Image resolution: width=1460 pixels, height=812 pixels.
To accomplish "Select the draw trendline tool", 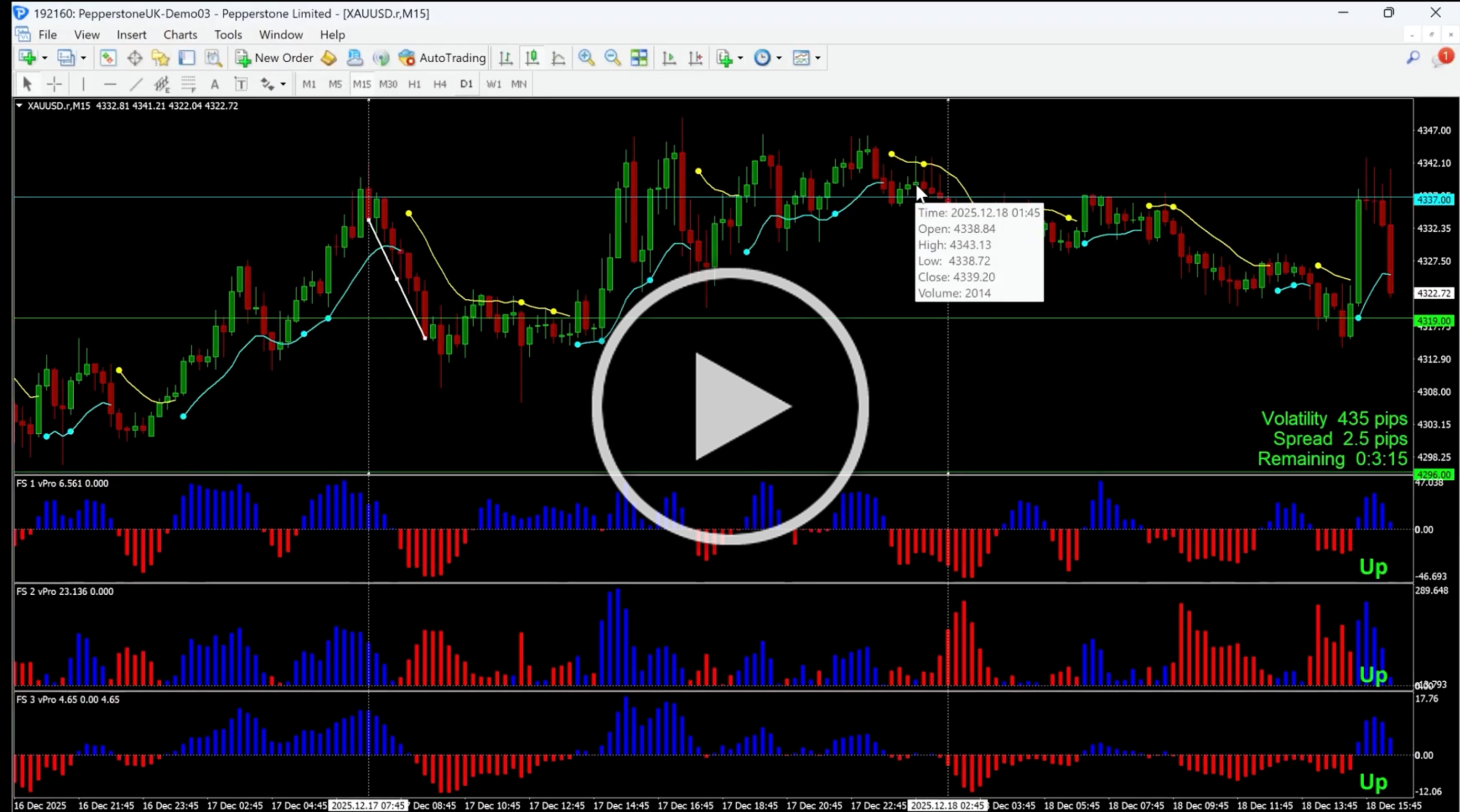I will [x=136, y=84].
